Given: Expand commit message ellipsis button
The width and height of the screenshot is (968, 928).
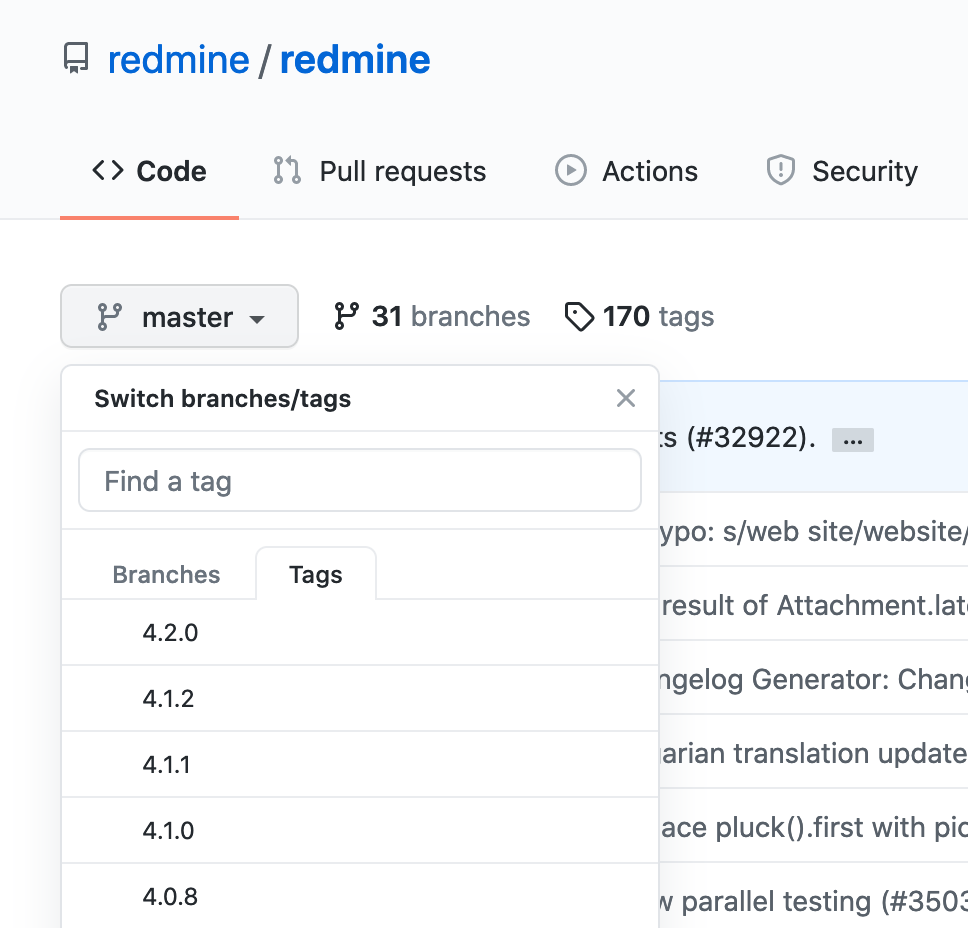Looking at the screenshot, I should click(x=853, y=440).
